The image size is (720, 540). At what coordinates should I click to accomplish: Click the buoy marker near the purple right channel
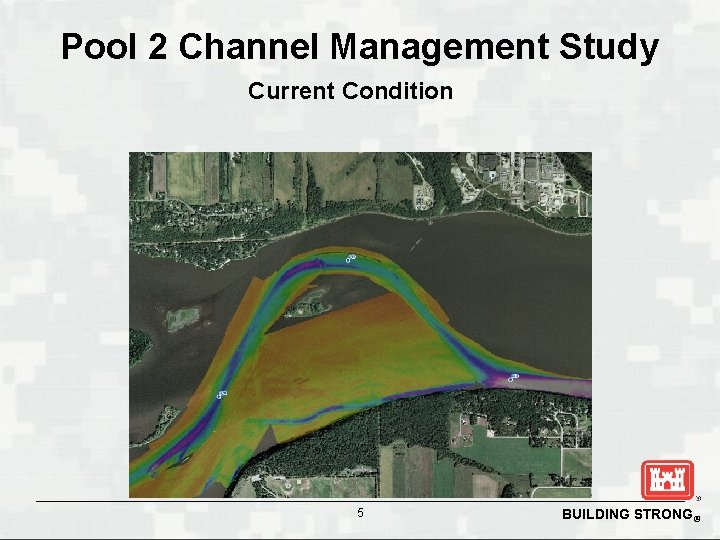513,377
